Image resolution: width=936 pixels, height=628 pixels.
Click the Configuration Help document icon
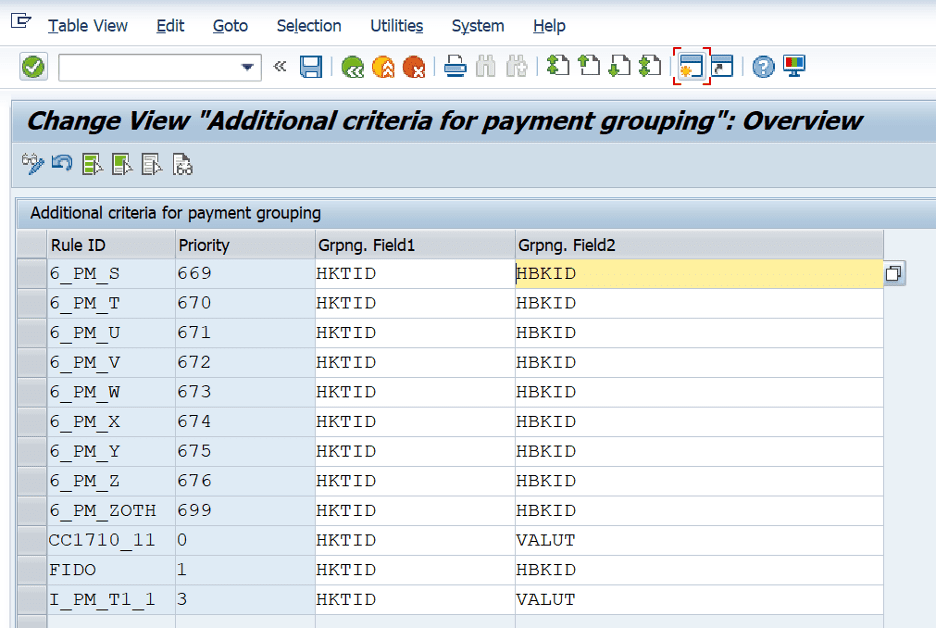tap(182, 164)
